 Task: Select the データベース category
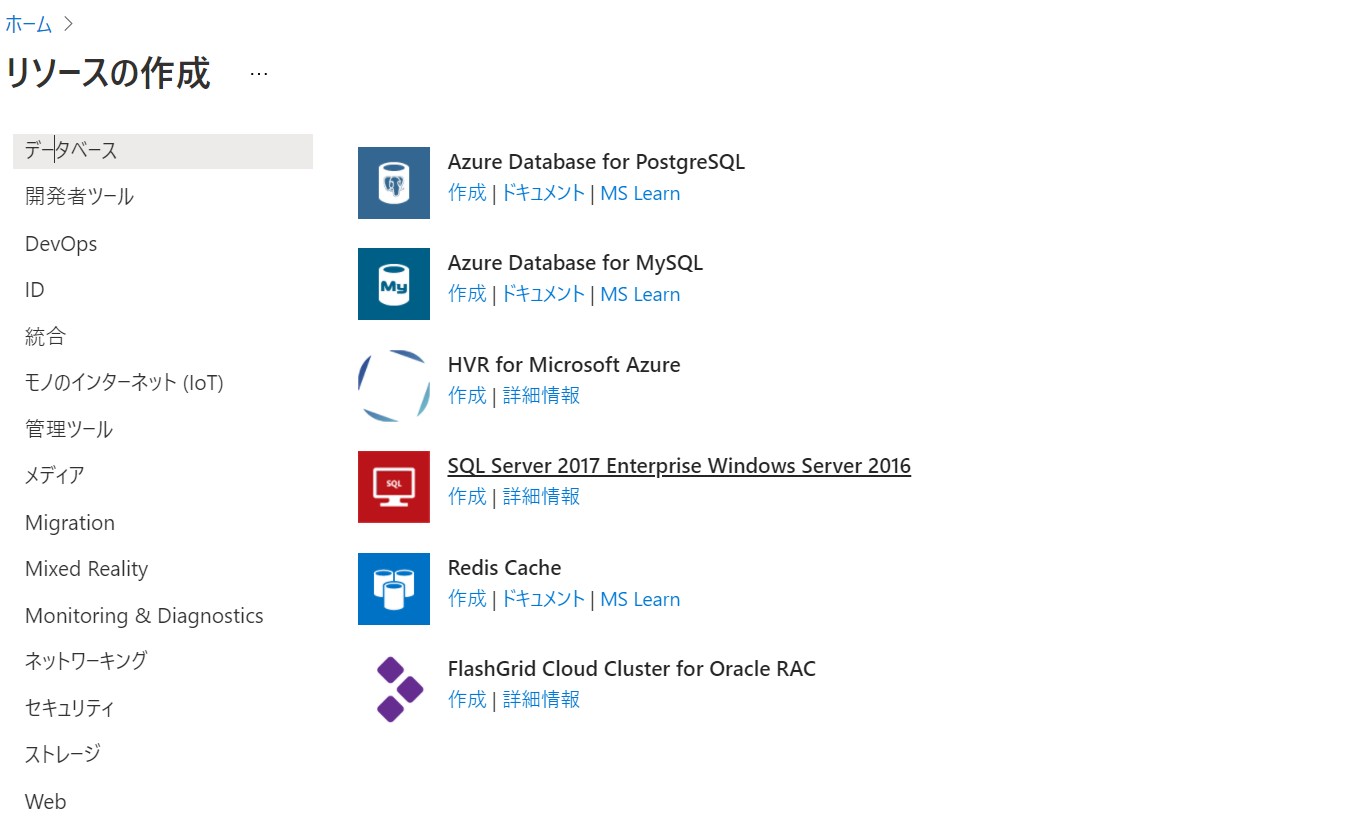coord(163,151)
